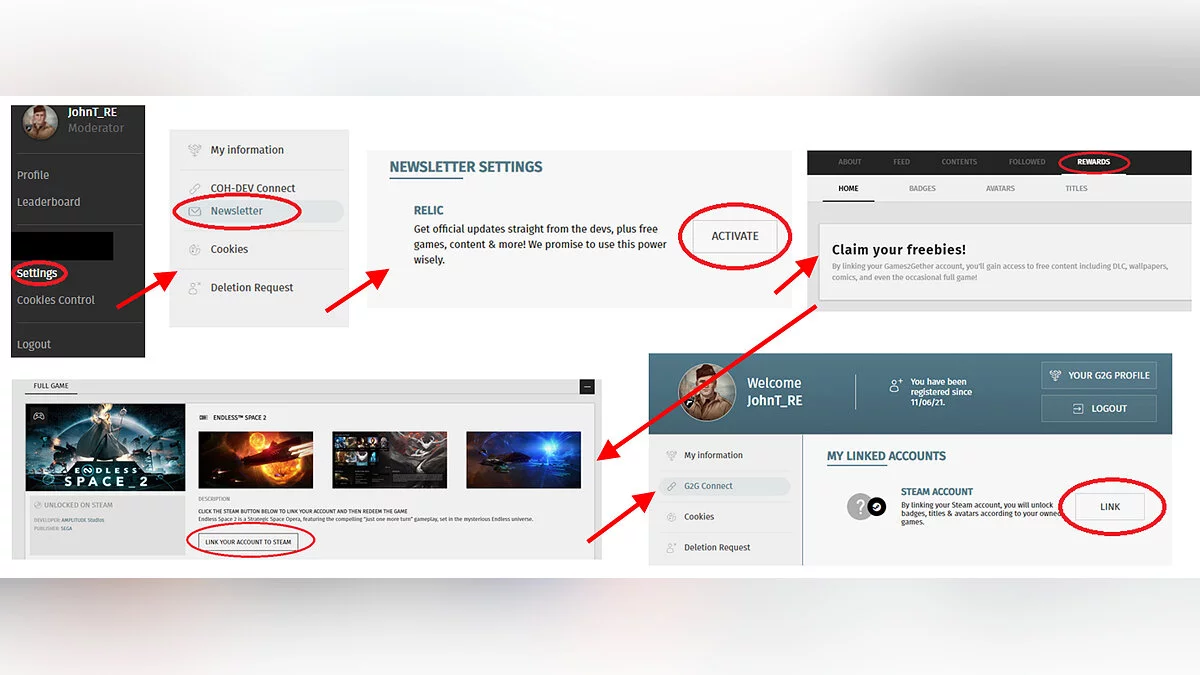Screen dimensions: 1200x675
Task: Open the blue nebula spaceship screenshot
Action: point(523,460)
